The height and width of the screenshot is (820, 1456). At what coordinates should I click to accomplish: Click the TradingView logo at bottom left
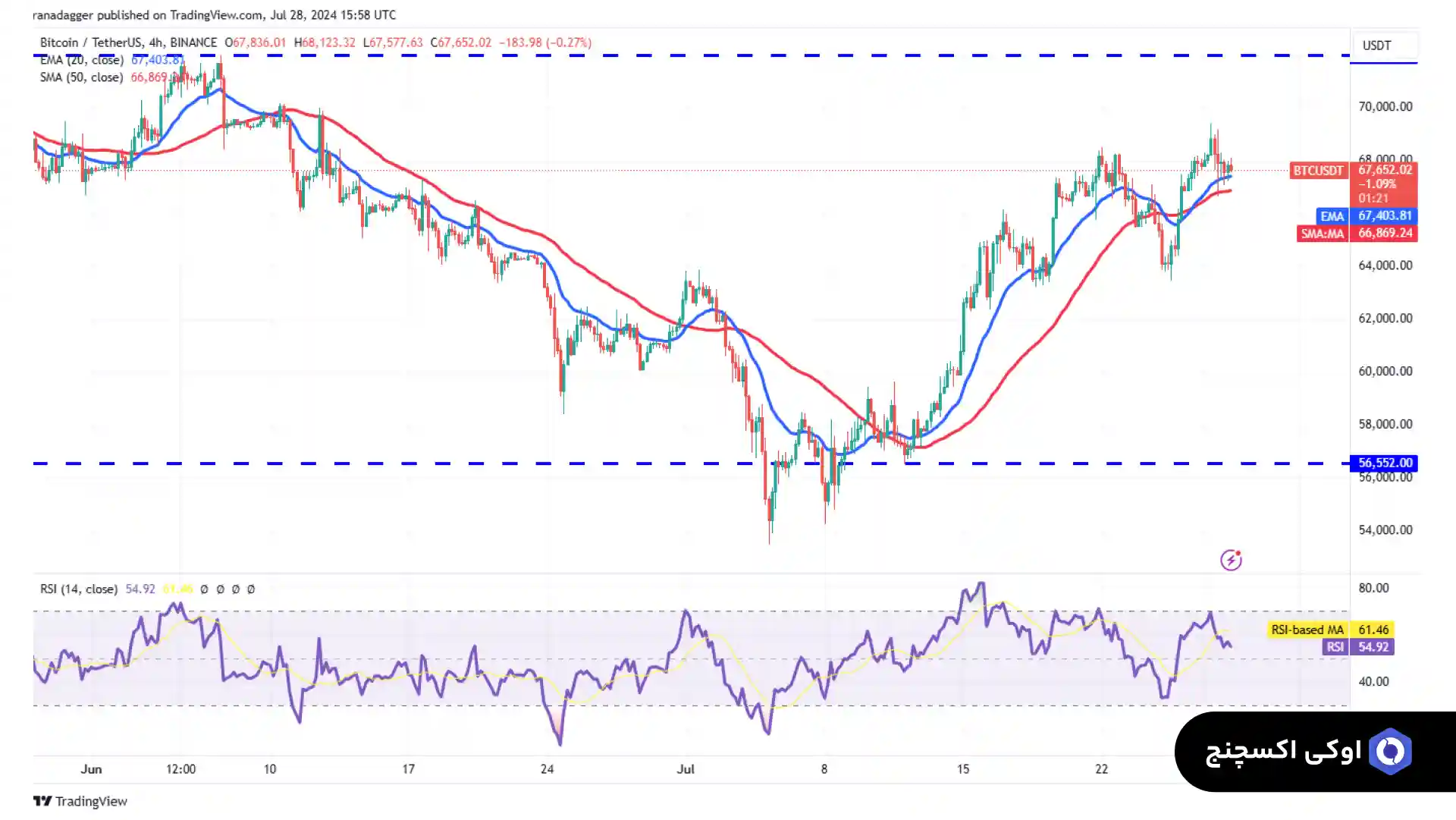[x=80, y=801]
